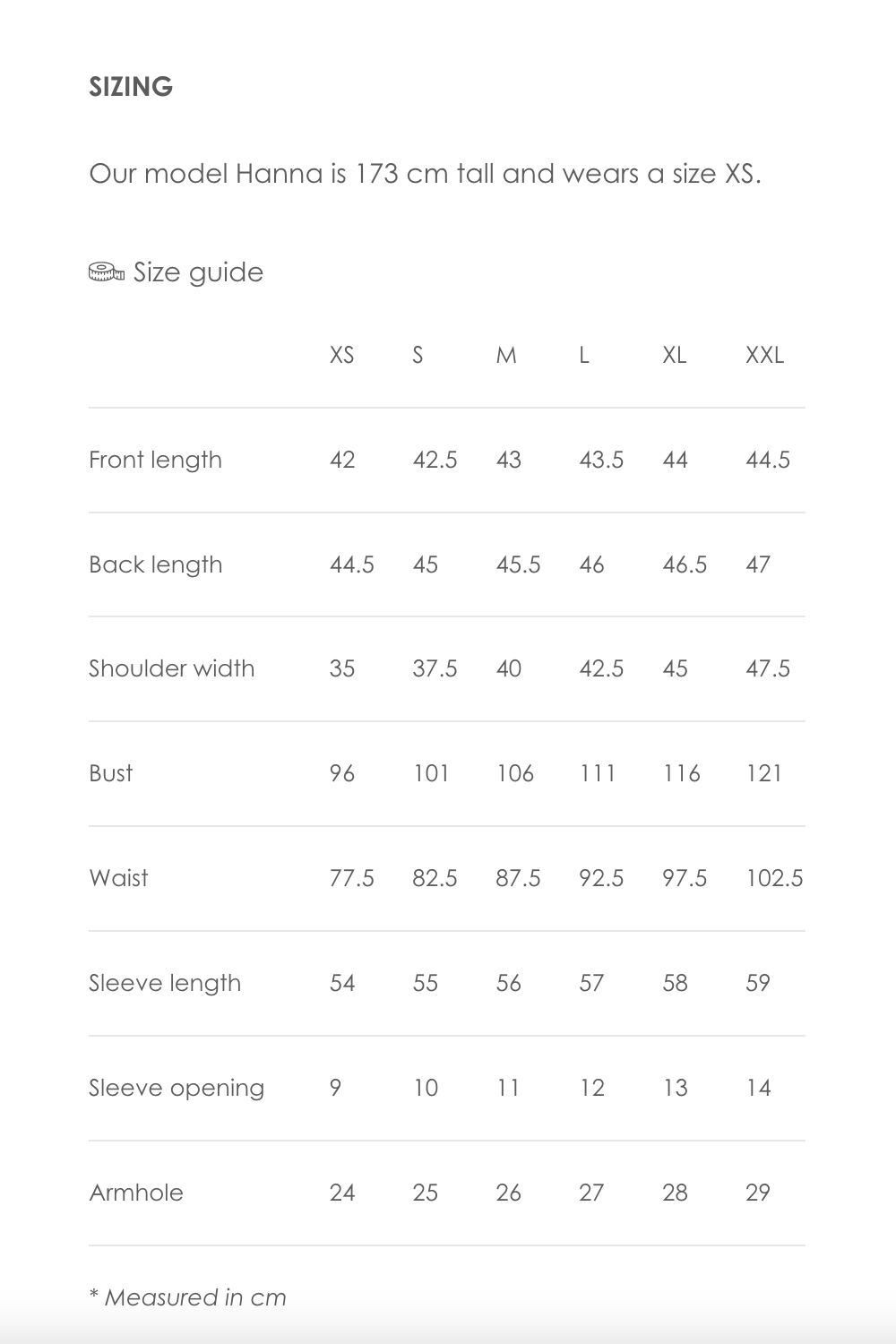Select the Armhole row label
Screen dimensions: 896x1344
pos(136,1193)
